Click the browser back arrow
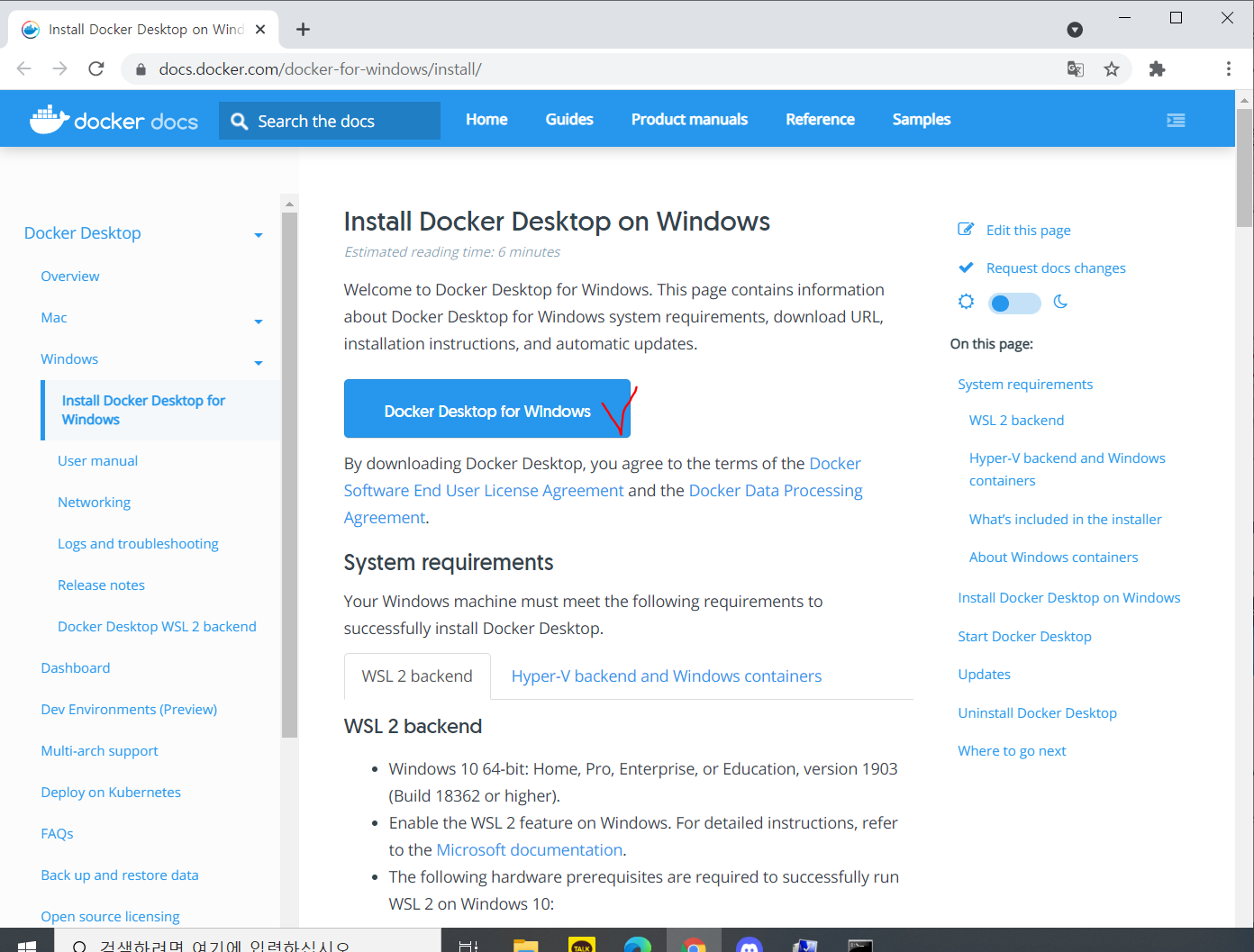 tap(24, 68)
